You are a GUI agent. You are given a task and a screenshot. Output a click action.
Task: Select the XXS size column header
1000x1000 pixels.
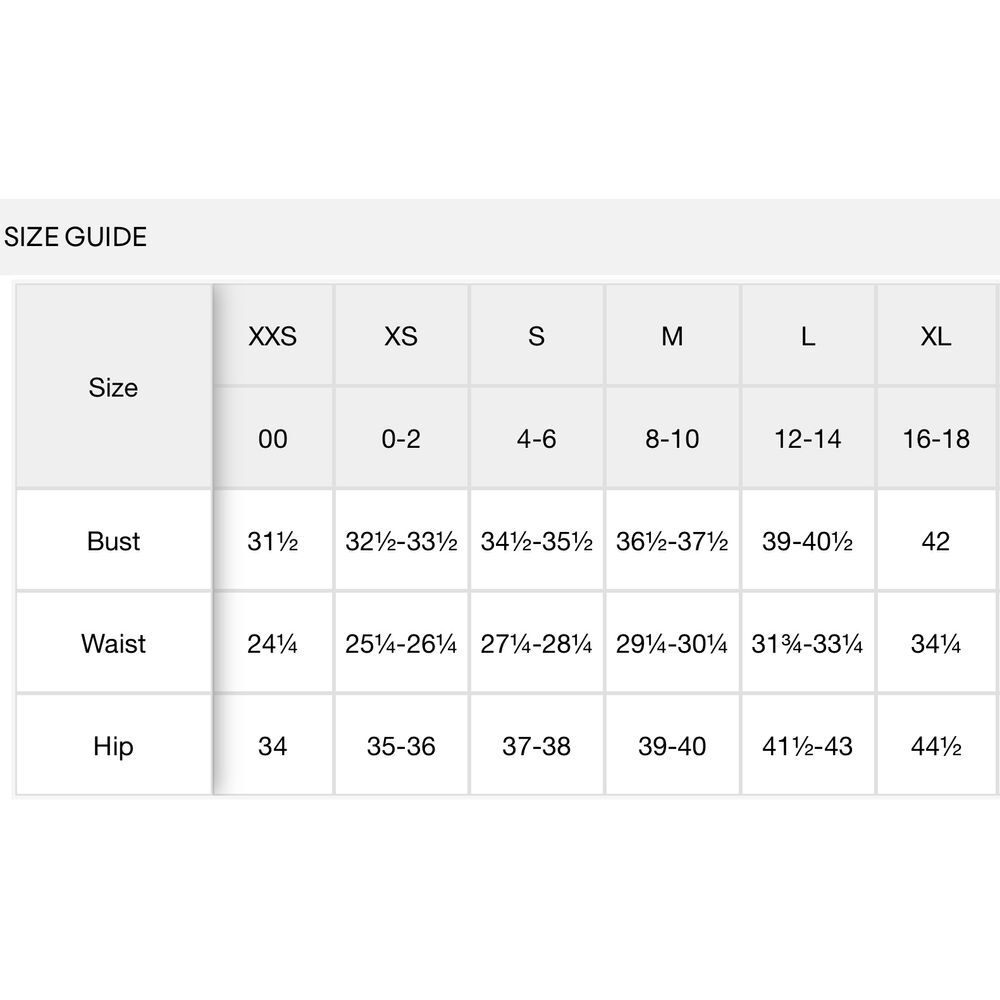(272, 335)
